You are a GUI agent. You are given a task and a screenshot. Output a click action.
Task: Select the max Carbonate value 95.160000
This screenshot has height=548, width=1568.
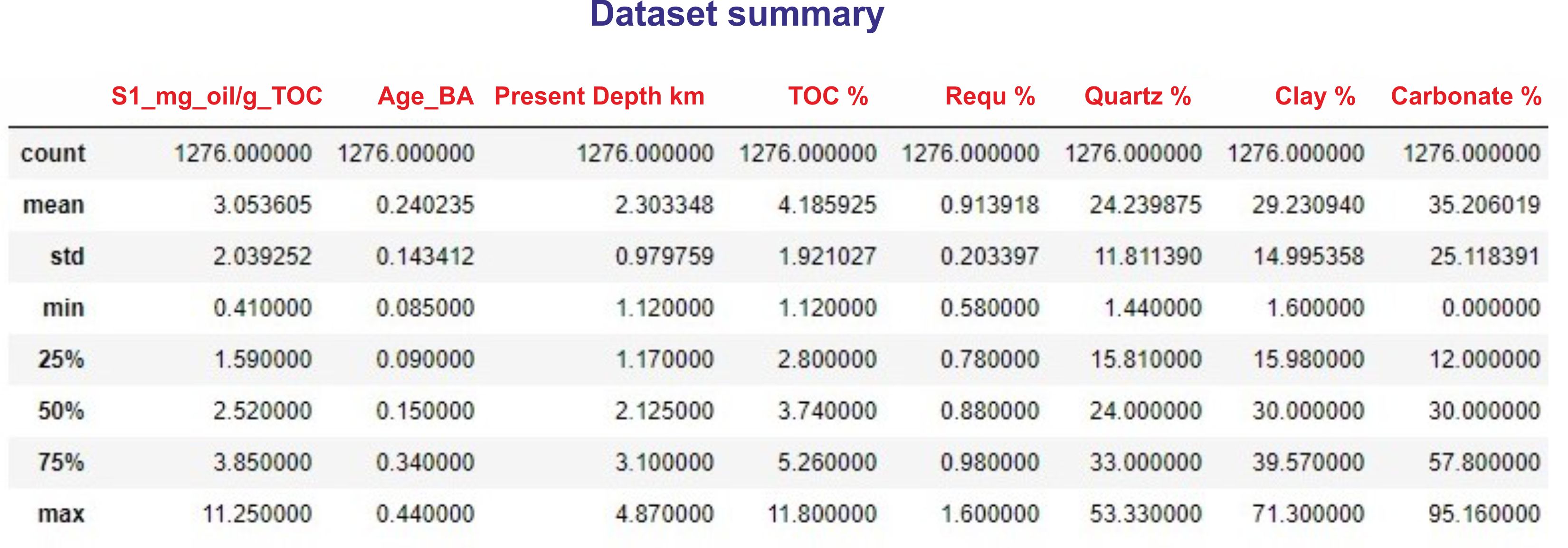point(1484,514)
